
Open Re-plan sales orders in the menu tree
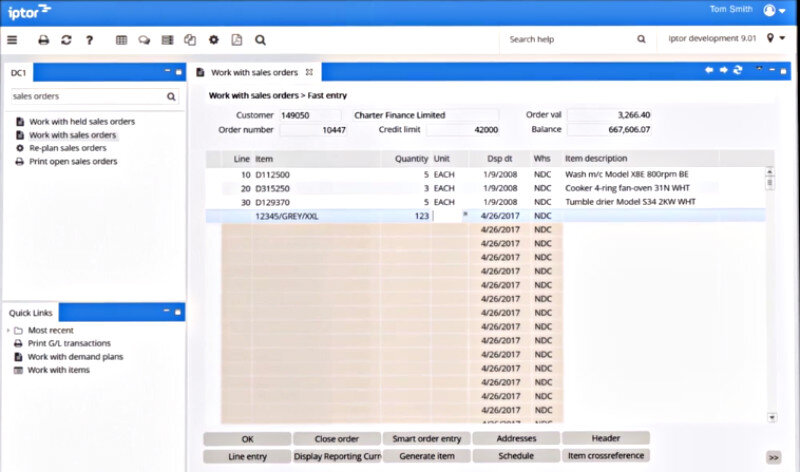(x=66, y=148)
